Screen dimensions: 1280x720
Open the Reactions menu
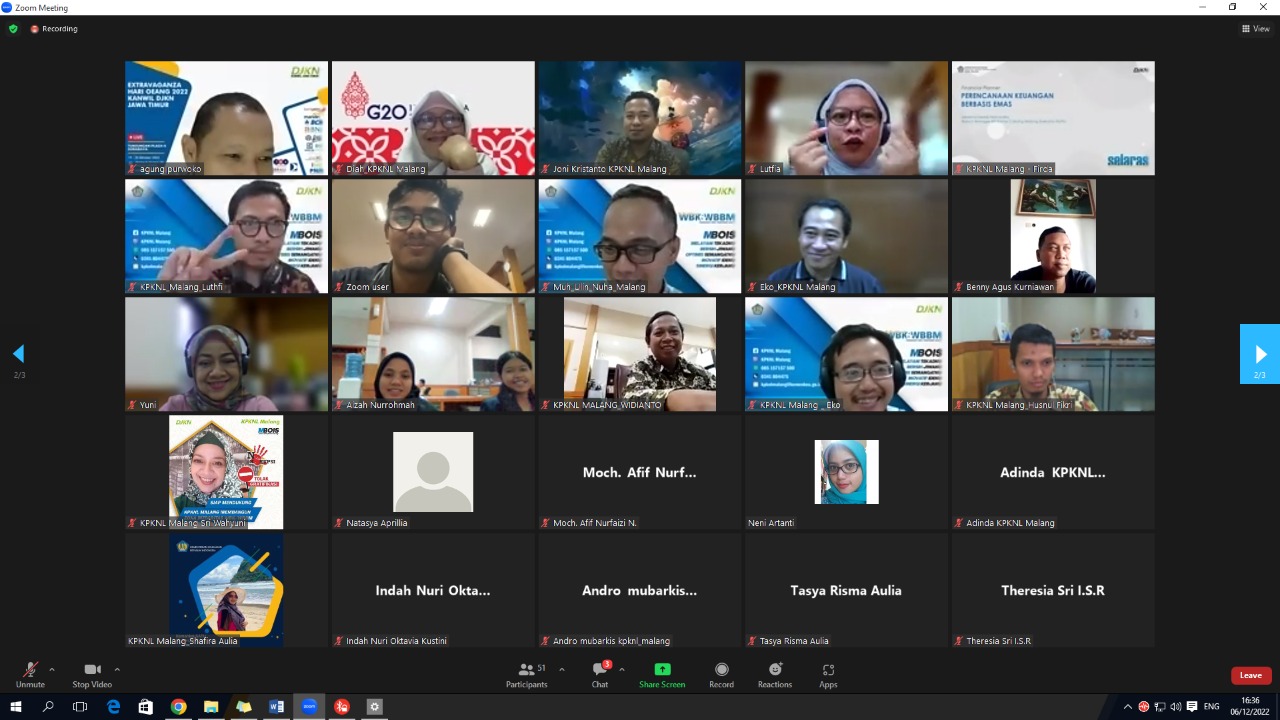coord(775,675)
